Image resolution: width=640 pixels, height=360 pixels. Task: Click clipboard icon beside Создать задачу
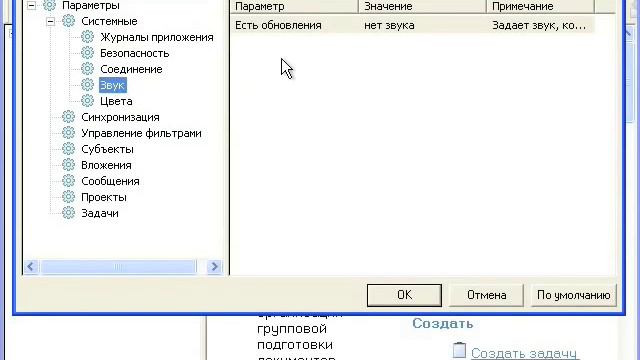click(459, 351)
